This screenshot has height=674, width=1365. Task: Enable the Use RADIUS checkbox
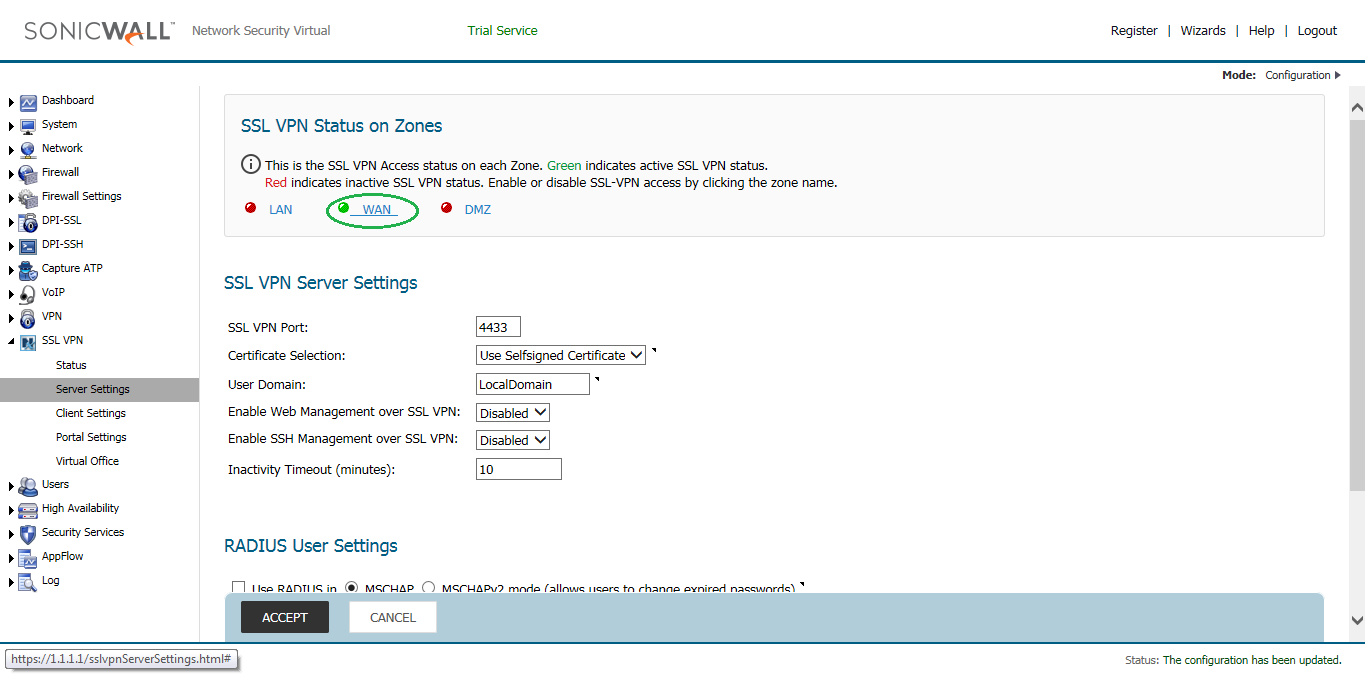click(x=238, y=588)
